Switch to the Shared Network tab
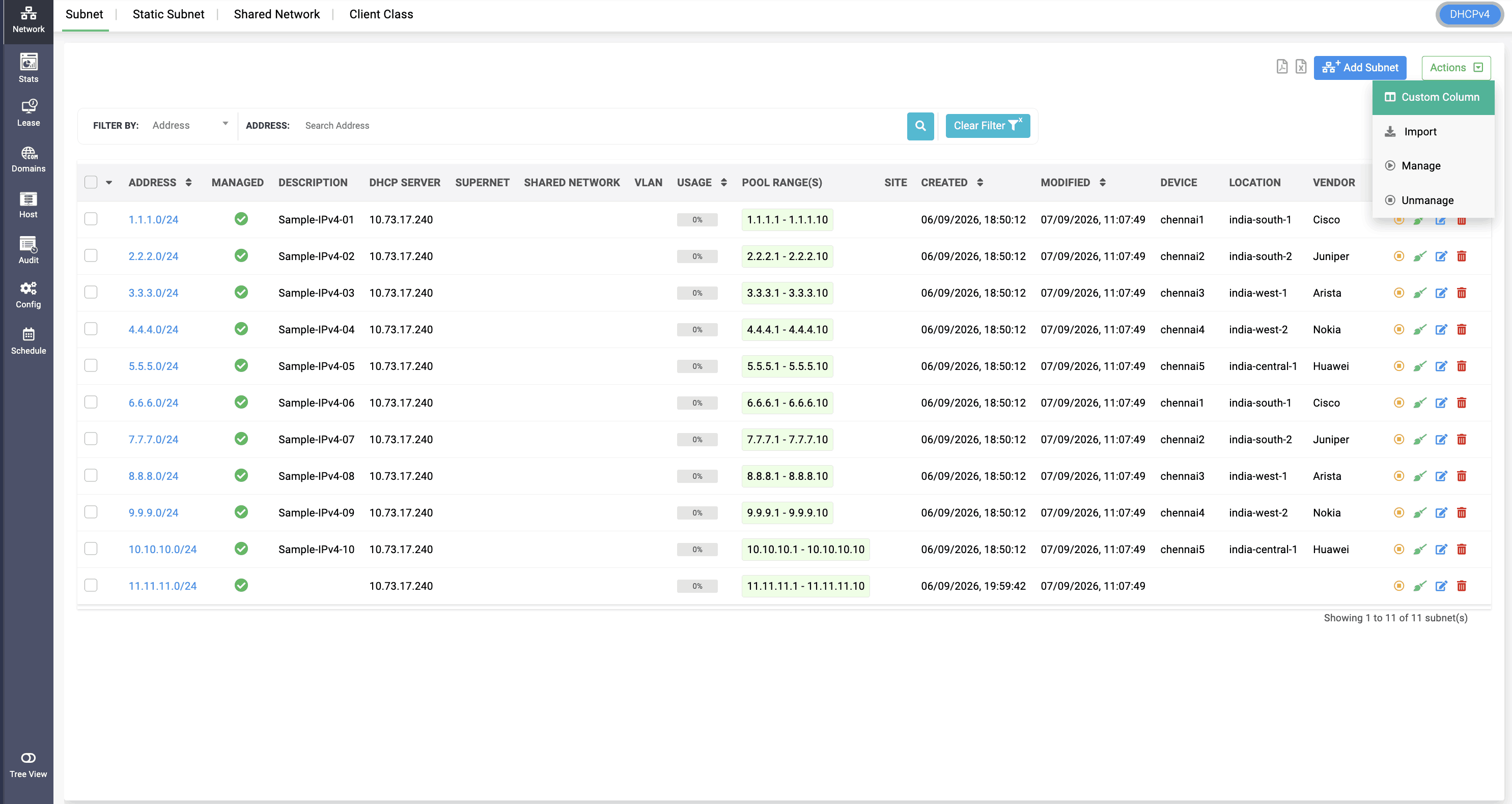1512x804 pixels. [276, 14]
